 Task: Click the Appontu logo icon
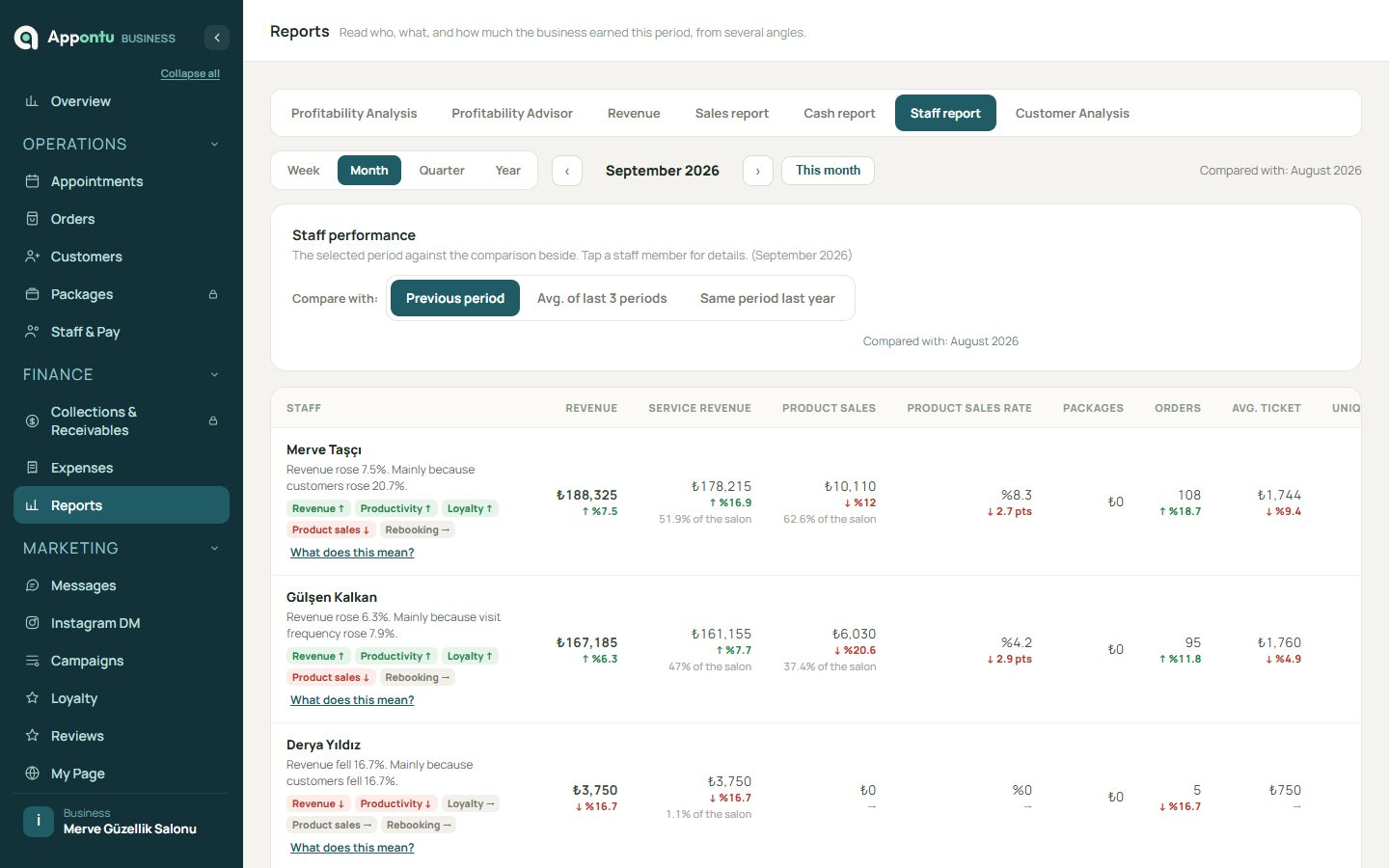[x=26, y=38]
